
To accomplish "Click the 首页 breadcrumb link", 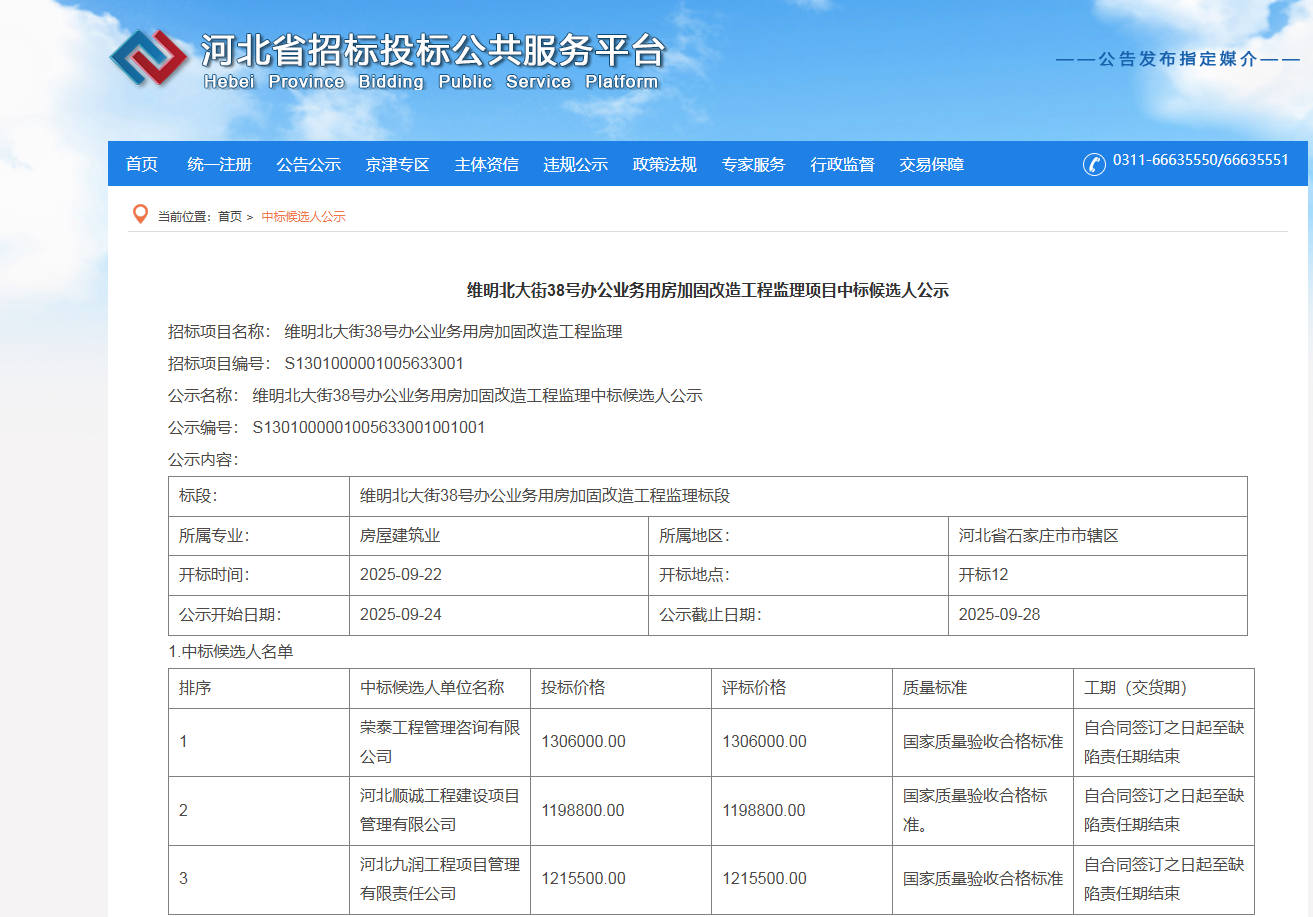I will click(x=230, y=217).
